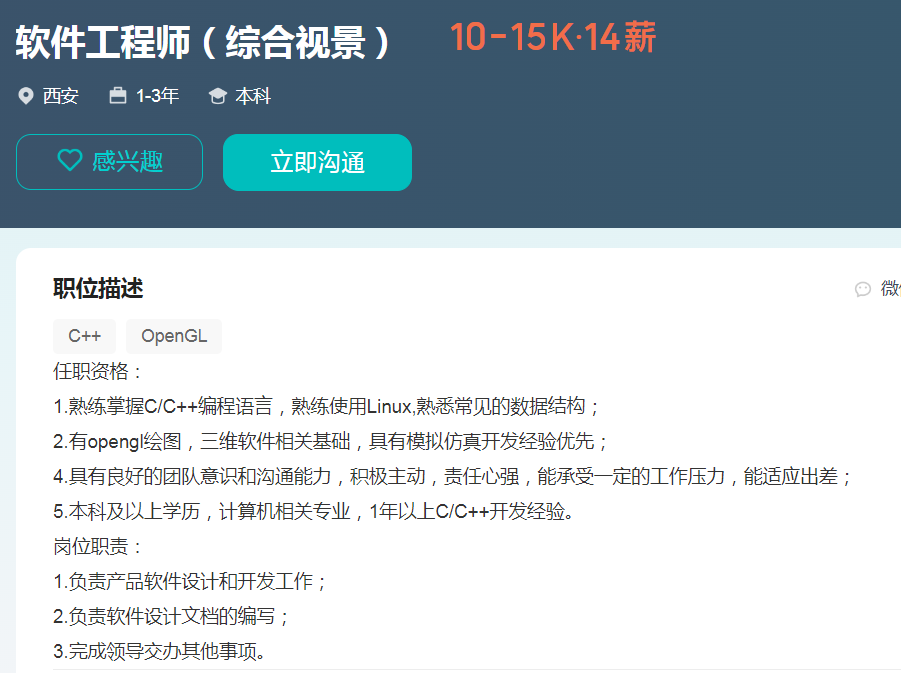Click the briefcase icon beside 1-3年
The width and height of the screenshot is (901, 673).
pos(118,96)
